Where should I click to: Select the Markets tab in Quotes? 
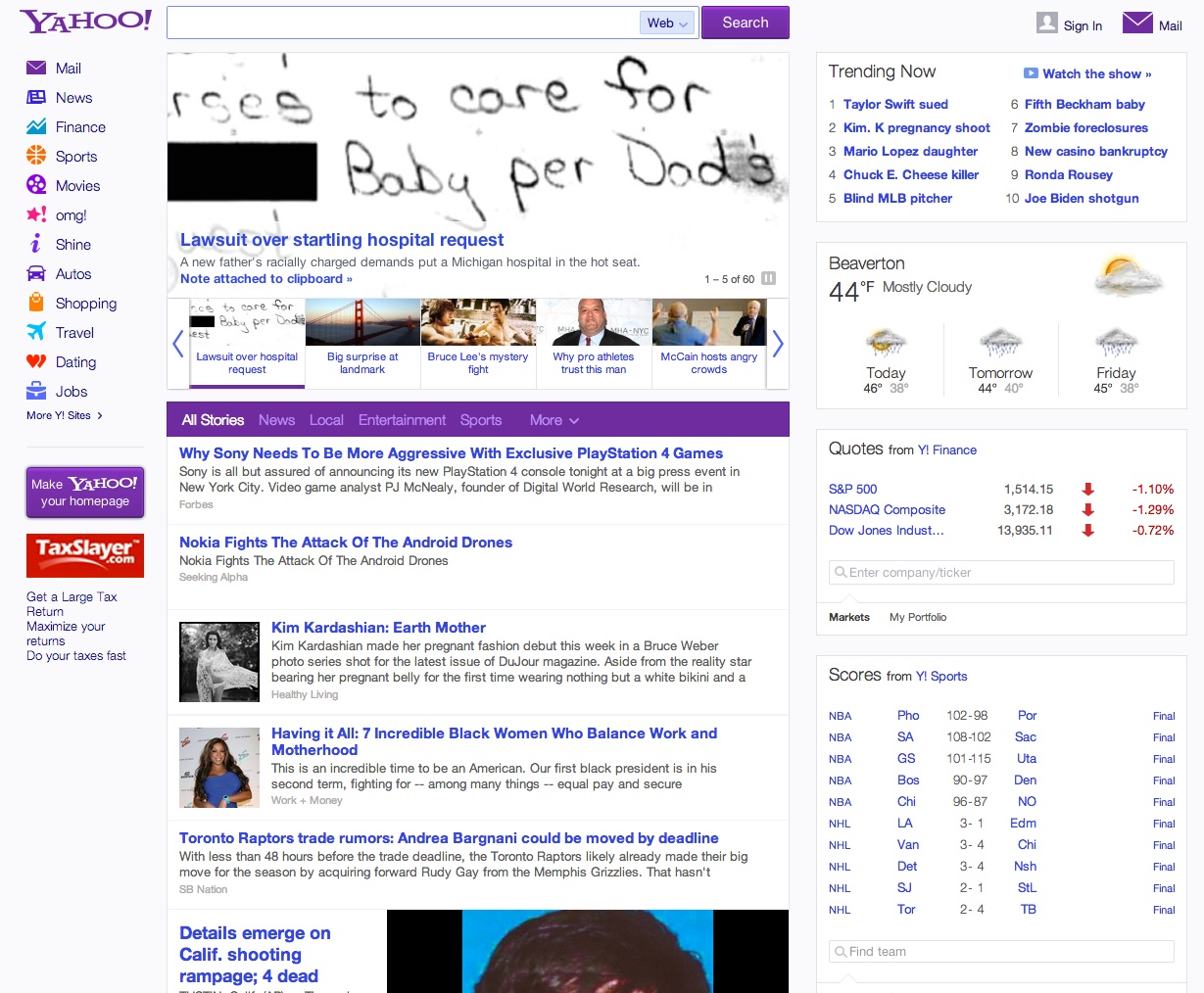(x=848, y=617)
